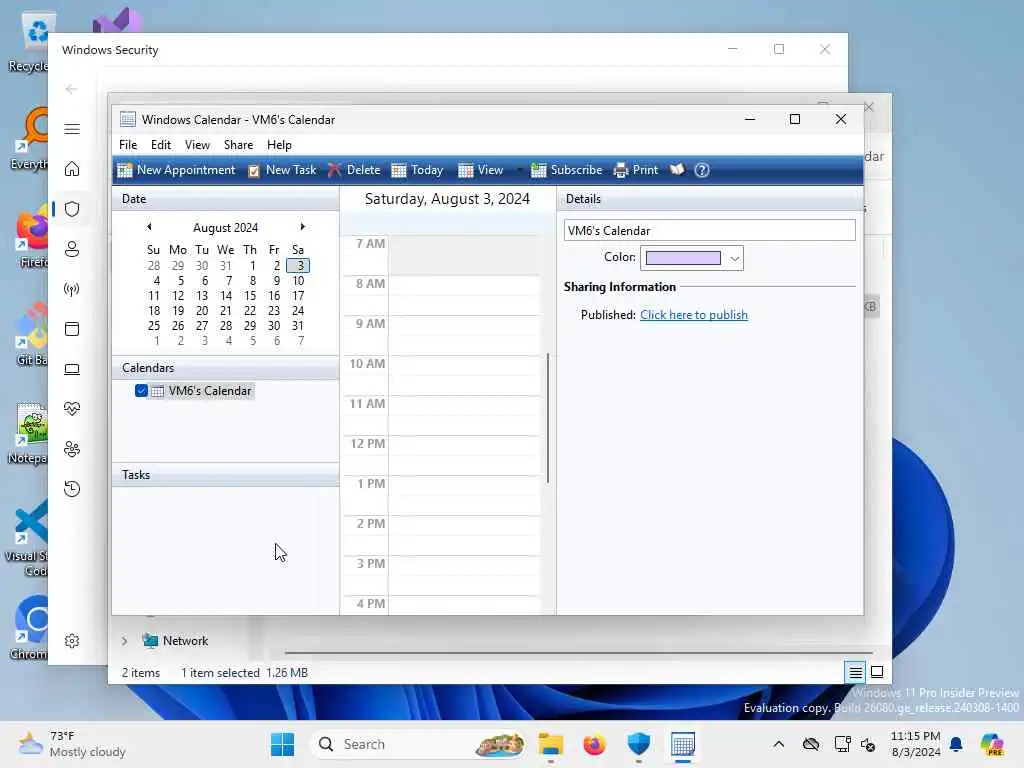Click the help question mark icon
Viewport: 1024px width, 768px height.
click(x=701, y=170)
